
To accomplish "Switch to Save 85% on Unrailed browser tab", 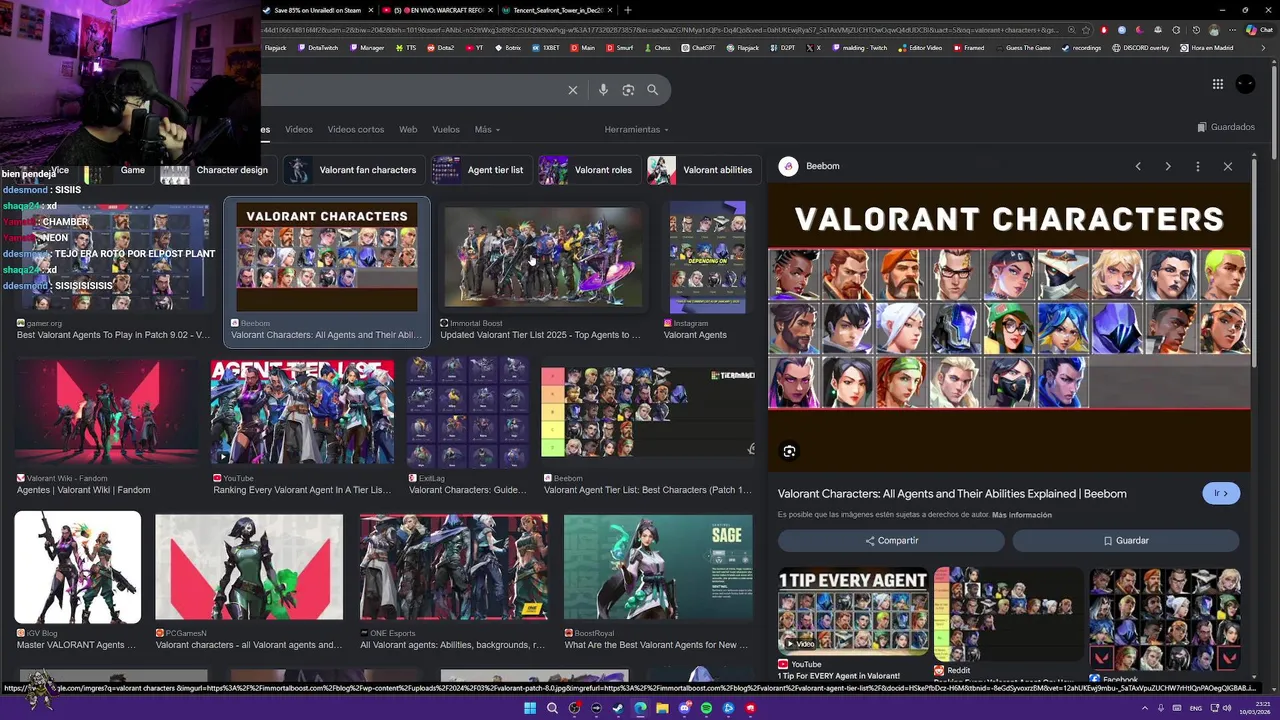I will (x=318, y=10).
